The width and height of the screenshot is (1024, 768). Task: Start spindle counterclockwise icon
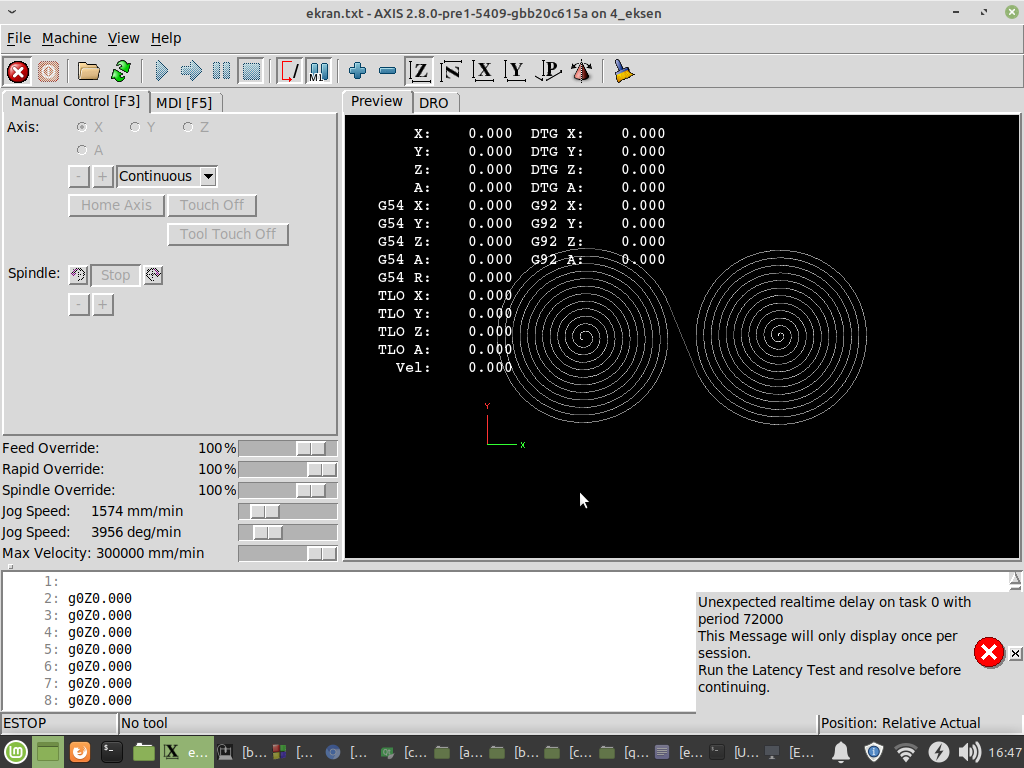click(78, 275)
